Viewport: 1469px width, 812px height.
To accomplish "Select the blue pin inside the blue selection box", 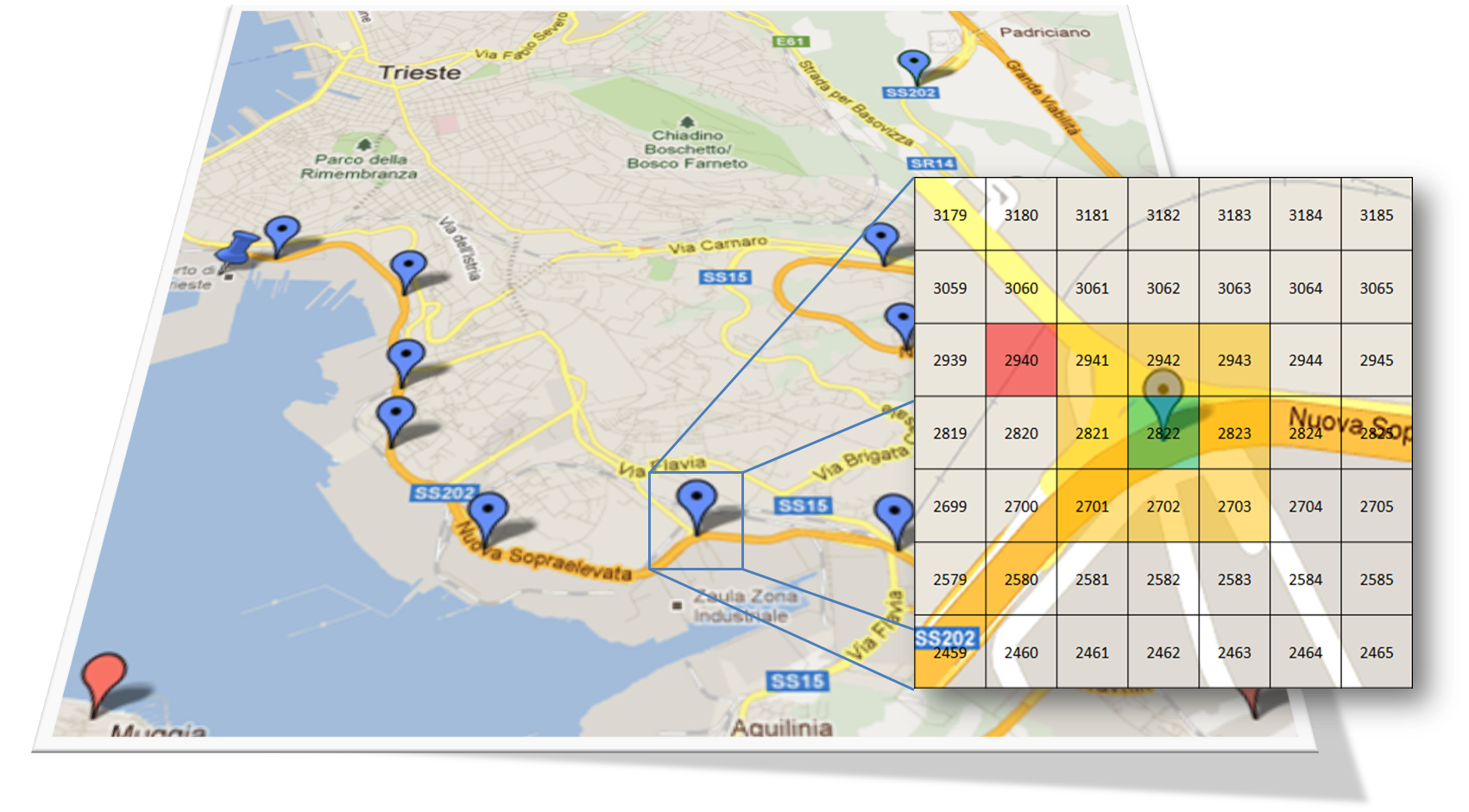I will (x=697, y=506).
